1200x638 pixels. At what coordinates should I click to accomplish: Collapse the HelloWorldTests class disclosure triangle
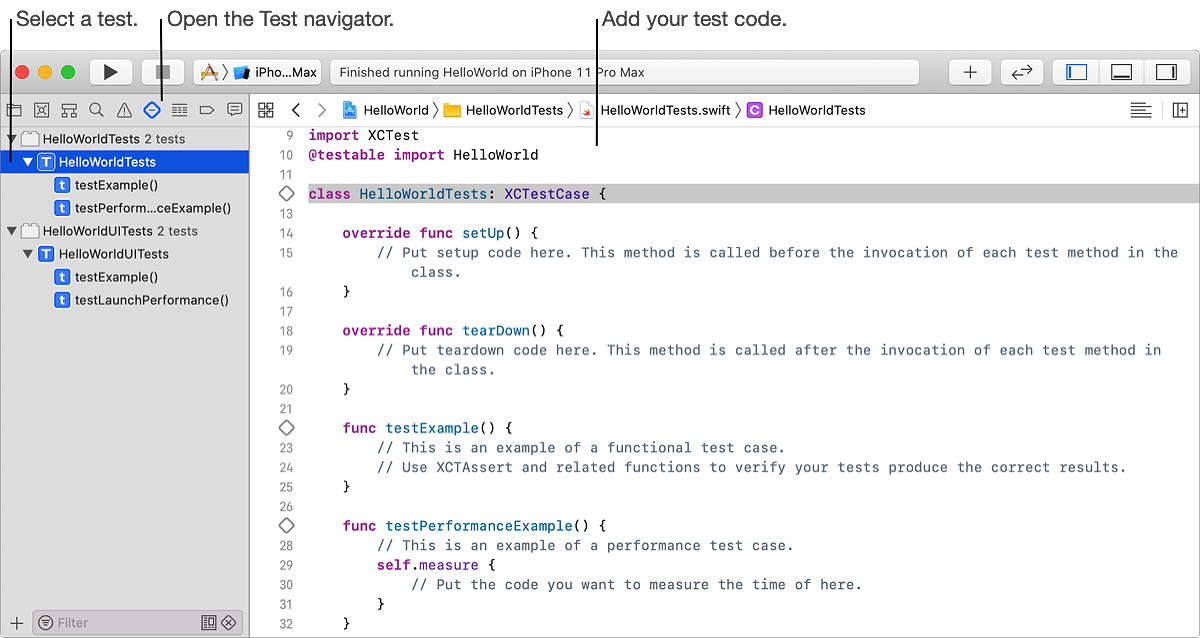coord(28,162)
